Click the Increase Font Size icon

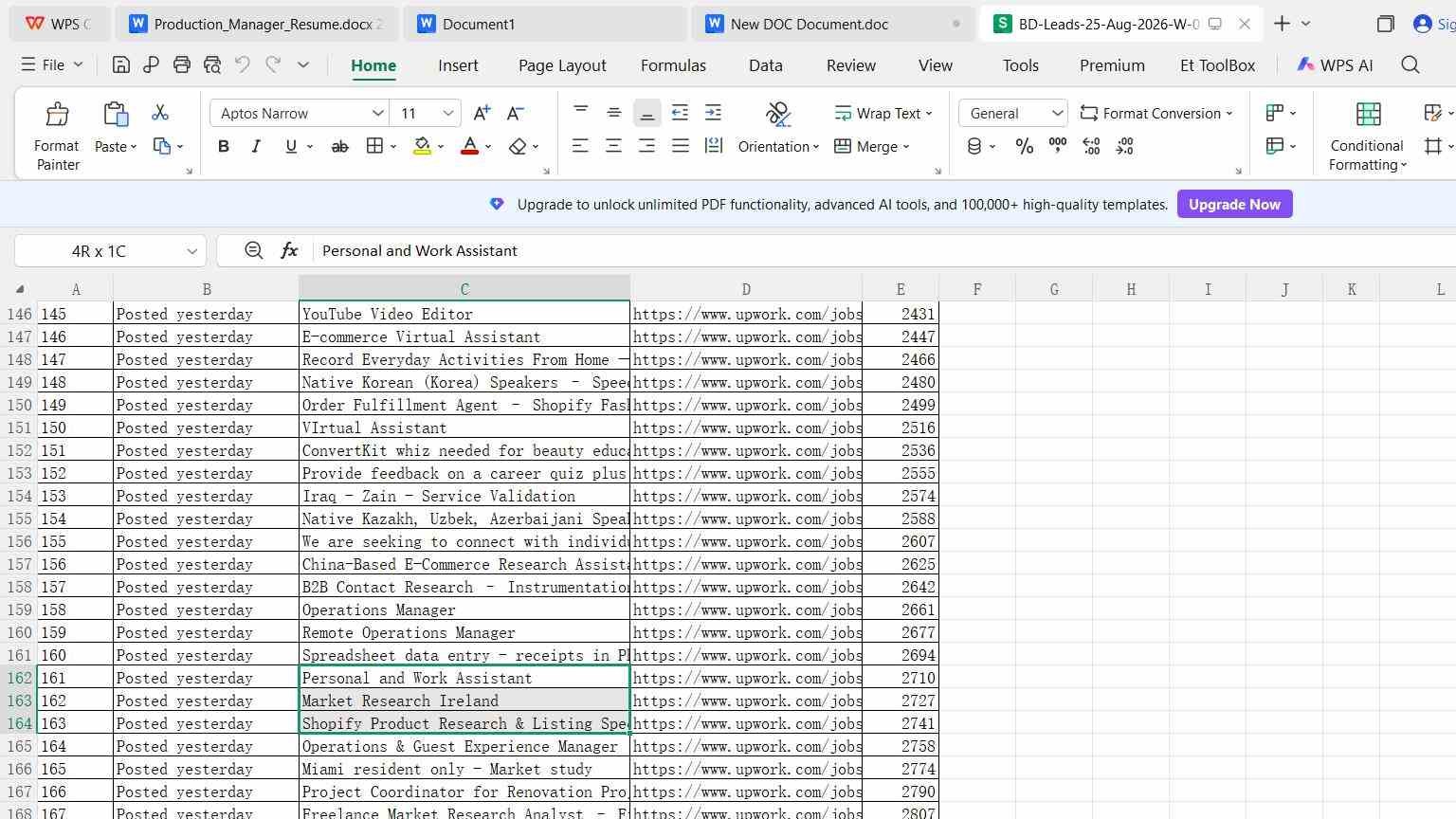pos(482,113)
